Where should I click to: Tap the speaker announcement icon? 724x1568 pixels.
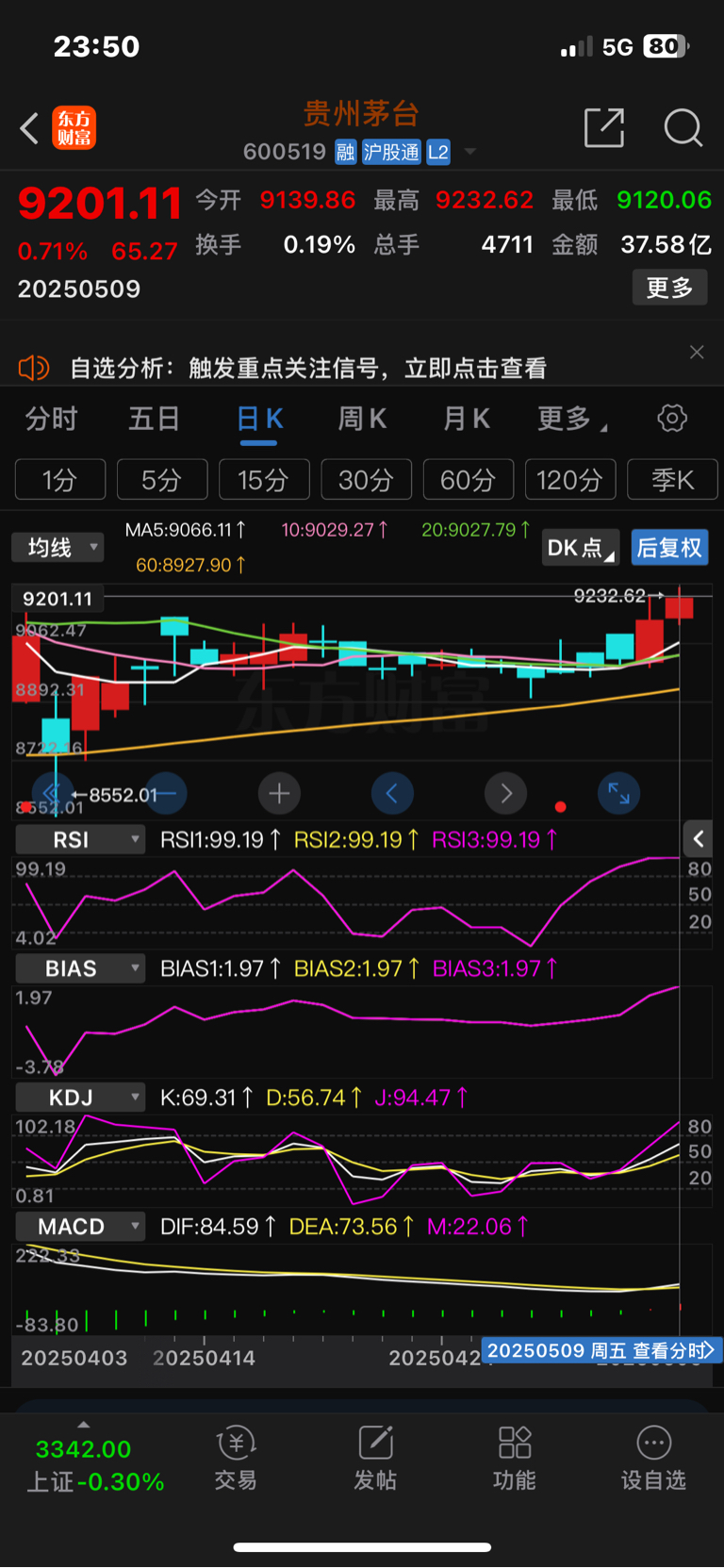pos(34,368)
